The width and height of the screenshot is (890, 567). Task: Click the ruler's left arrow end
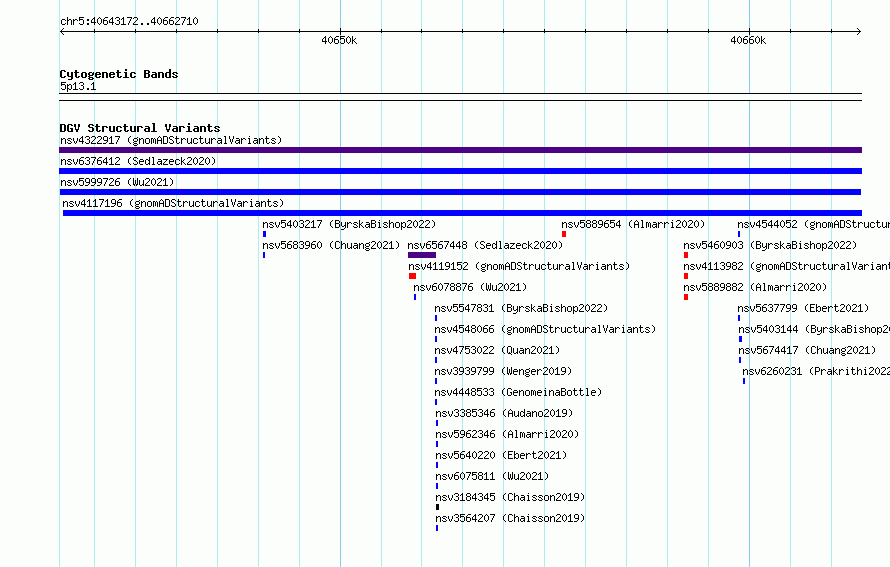tap(62, 31)
